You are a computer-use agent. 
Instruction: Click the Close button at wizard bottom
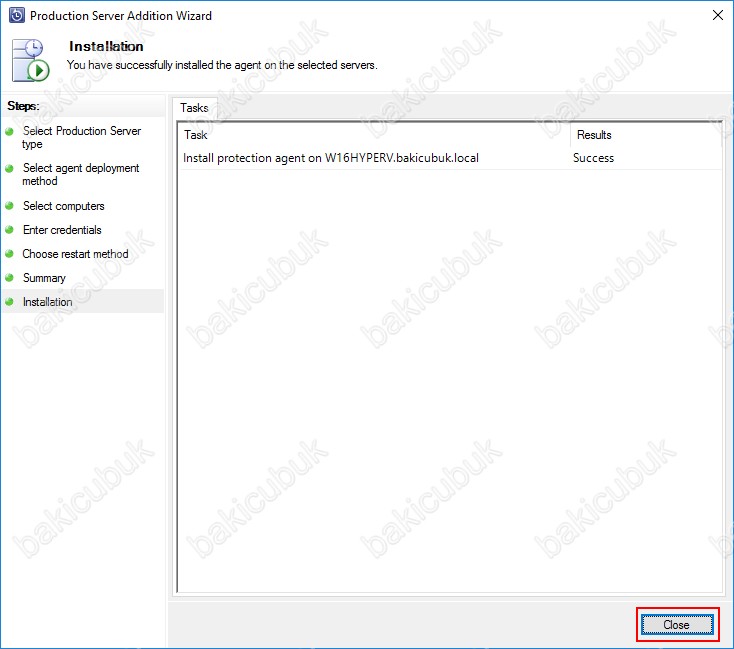677,624
